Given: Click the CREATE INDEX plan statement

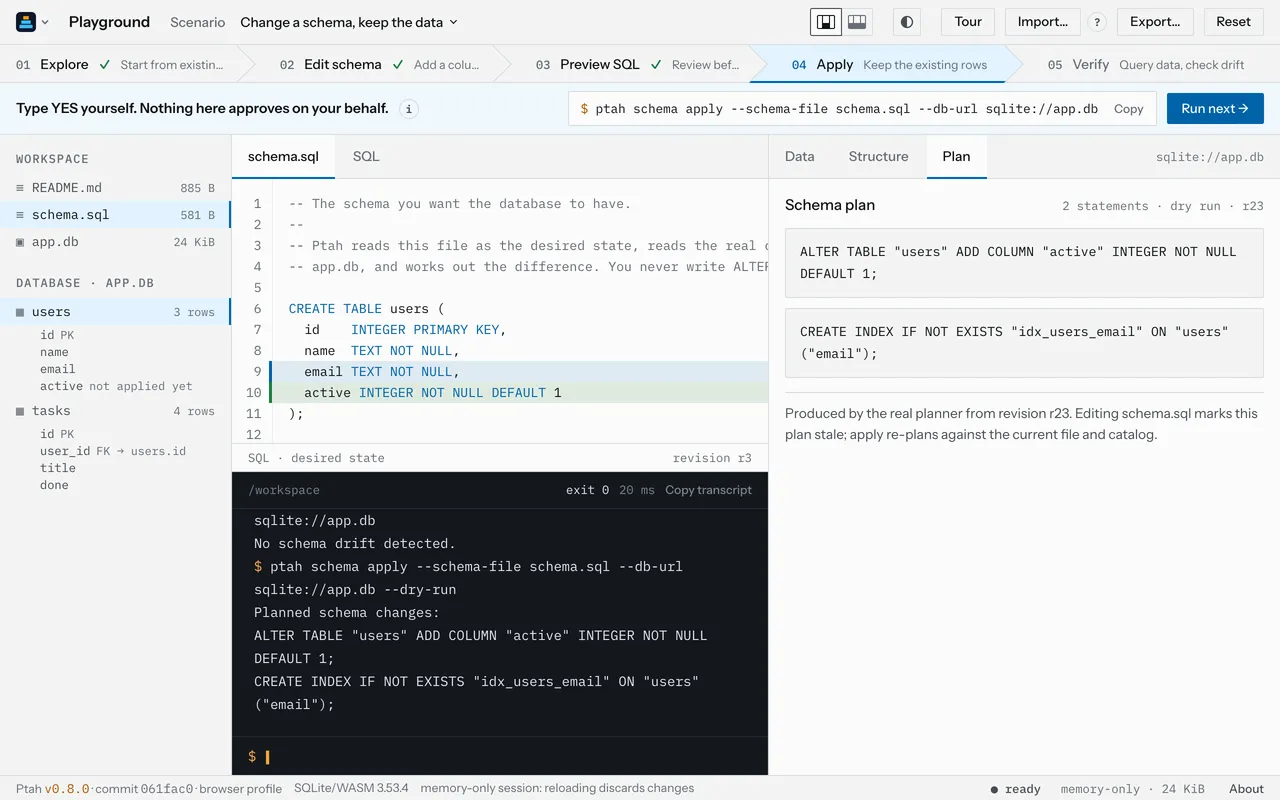Looking at the screenshot, I should coord(1024,343).
